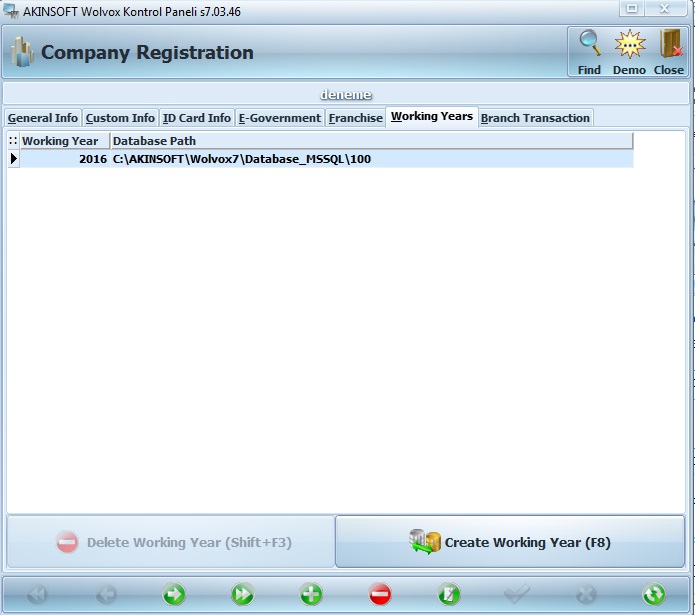Add new record green plus icon
The image size is (695, 615).
point(311,594)
